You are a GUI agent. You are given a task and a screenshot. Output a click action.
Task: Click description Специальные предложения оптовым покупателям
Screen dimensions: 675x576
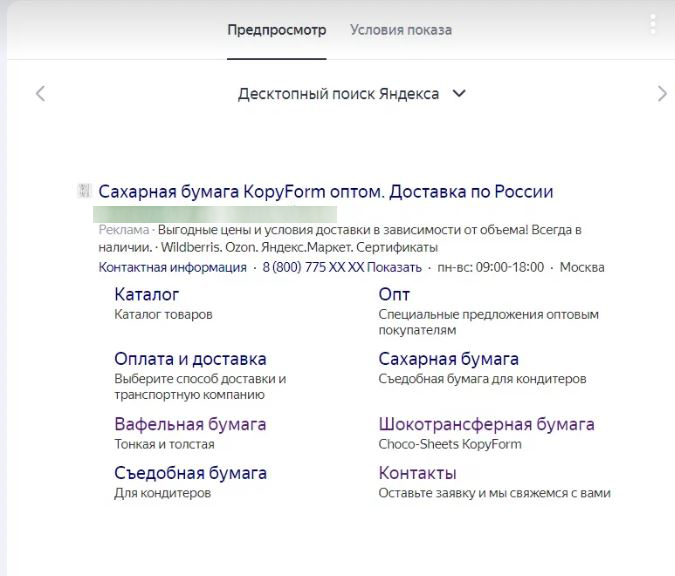click(x=489, y=322)
